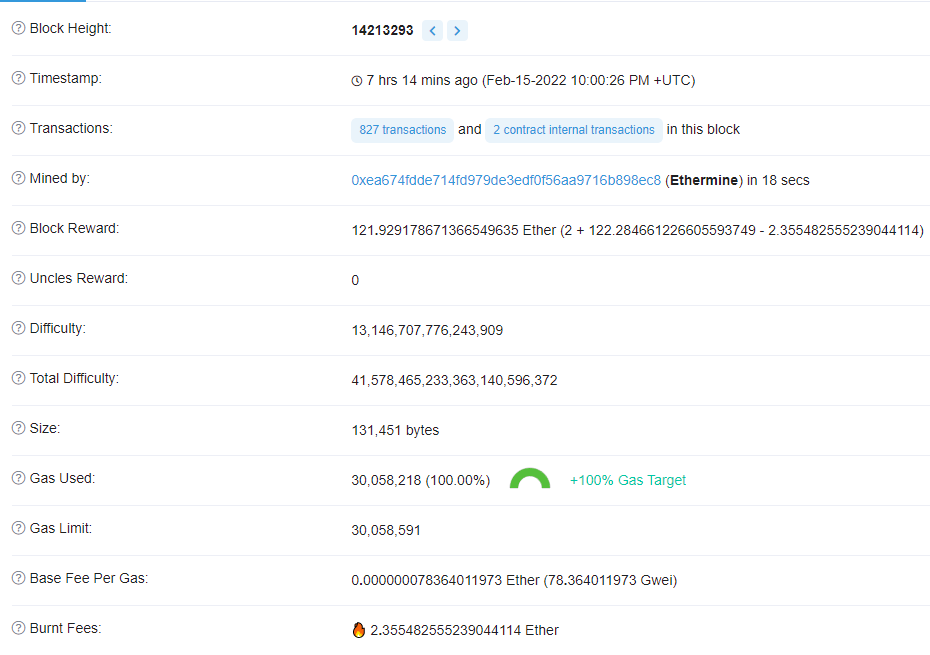Click the help icon beside Mined by
This screenshot has width=930, height=655.
coord(18,178)
